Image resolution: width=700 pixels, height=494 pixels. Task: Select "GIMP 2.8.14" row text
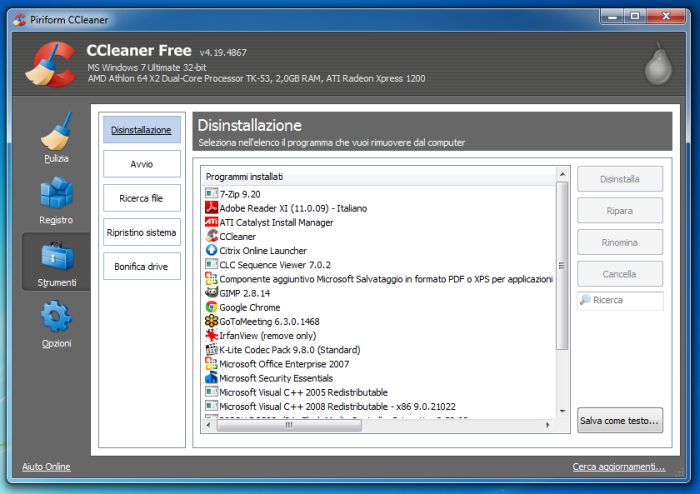245,293
